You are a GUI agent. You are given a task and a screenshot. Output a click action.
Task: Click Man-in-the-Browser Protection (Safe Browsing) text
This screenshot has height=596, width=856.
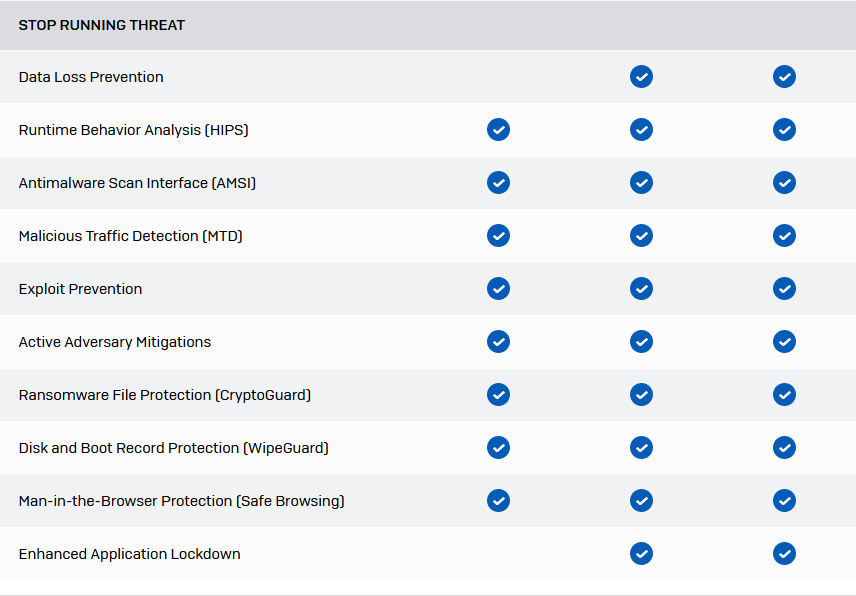(x=182, y=500)
